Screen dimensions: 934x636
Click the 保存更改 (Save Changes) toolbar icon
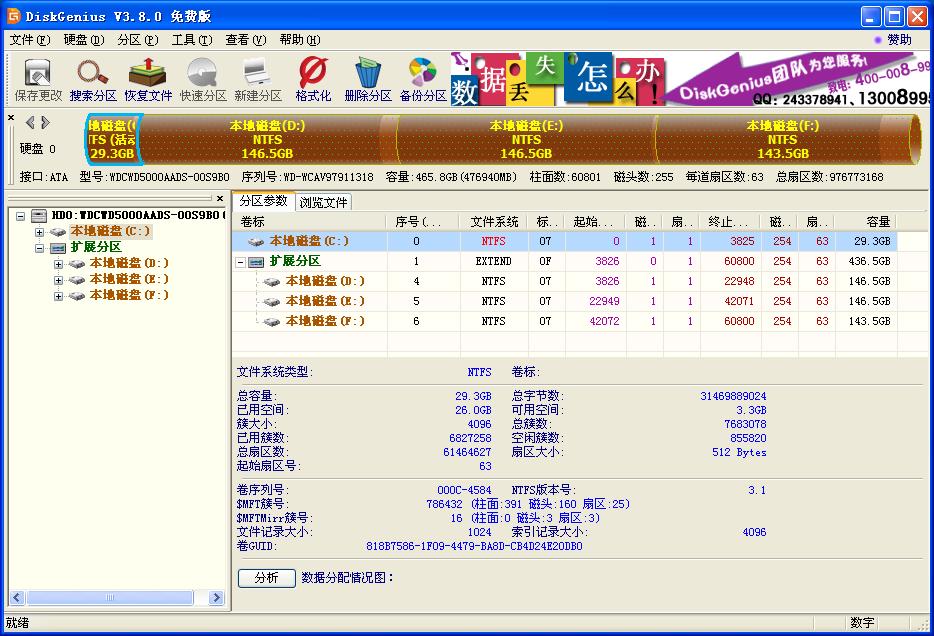click(x=37, y=77)
